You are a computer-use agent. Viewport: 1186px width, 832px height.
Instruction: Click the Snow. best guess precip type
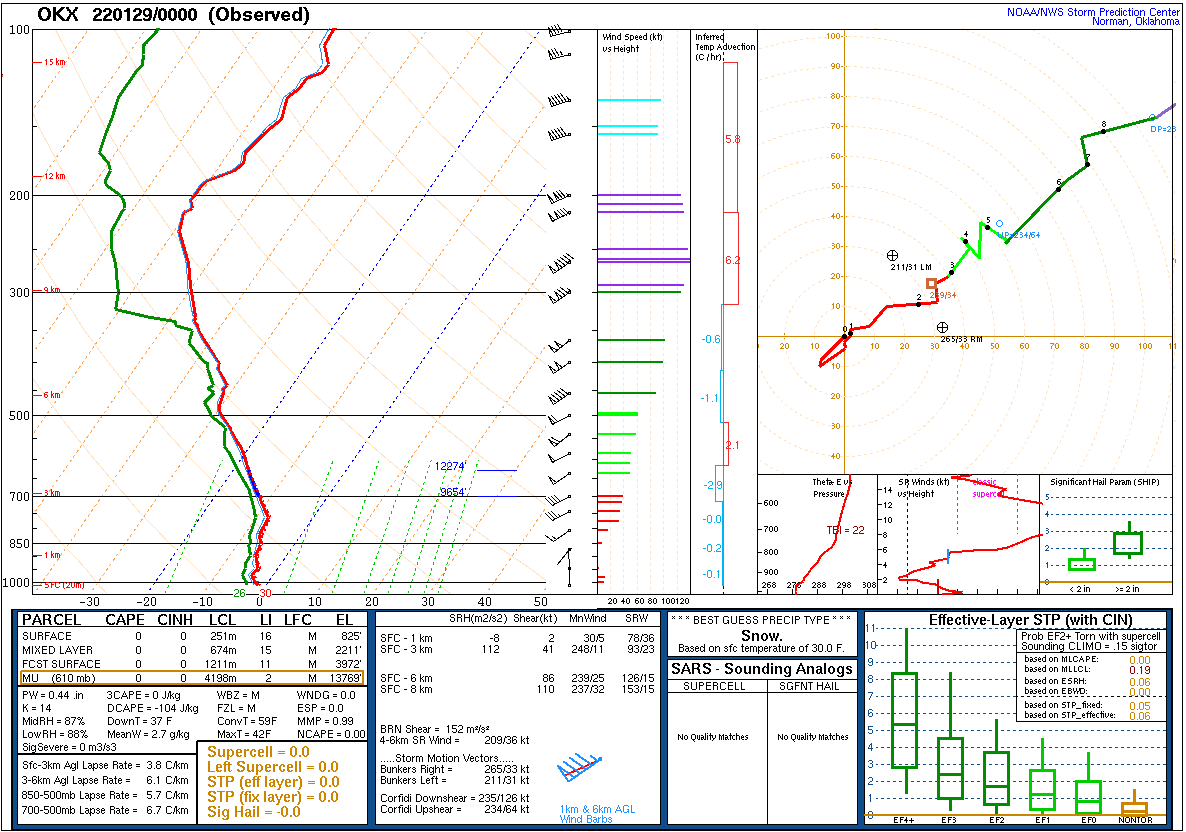point(761,635)
